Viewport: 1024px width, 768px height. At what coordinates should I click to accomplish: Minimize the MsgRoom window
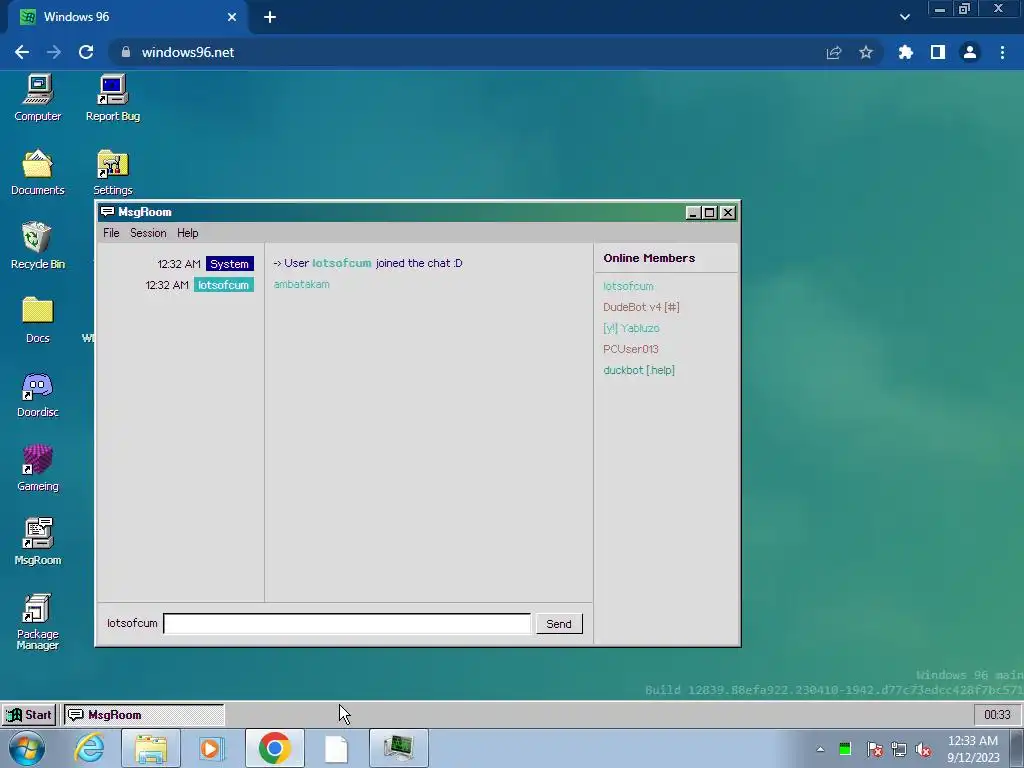694,212
